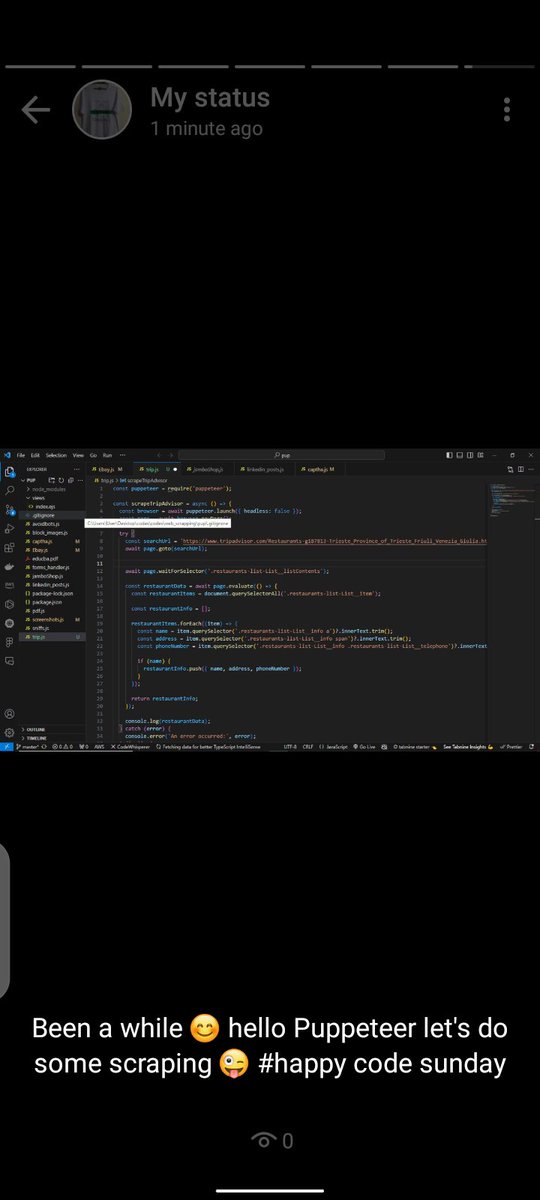Open the Docker icon in the activity bar
540x1200 pixels.
point(9,566)
